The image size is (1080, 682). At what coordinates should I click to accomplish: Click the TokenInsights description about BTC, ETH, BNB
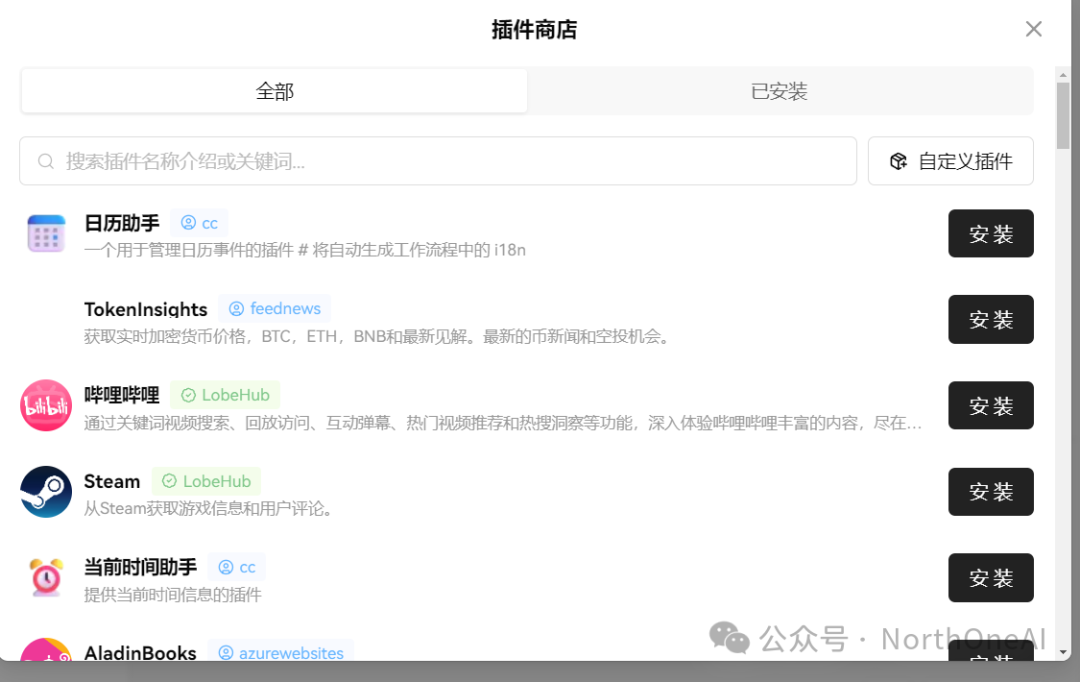click(x=378, y=336)
